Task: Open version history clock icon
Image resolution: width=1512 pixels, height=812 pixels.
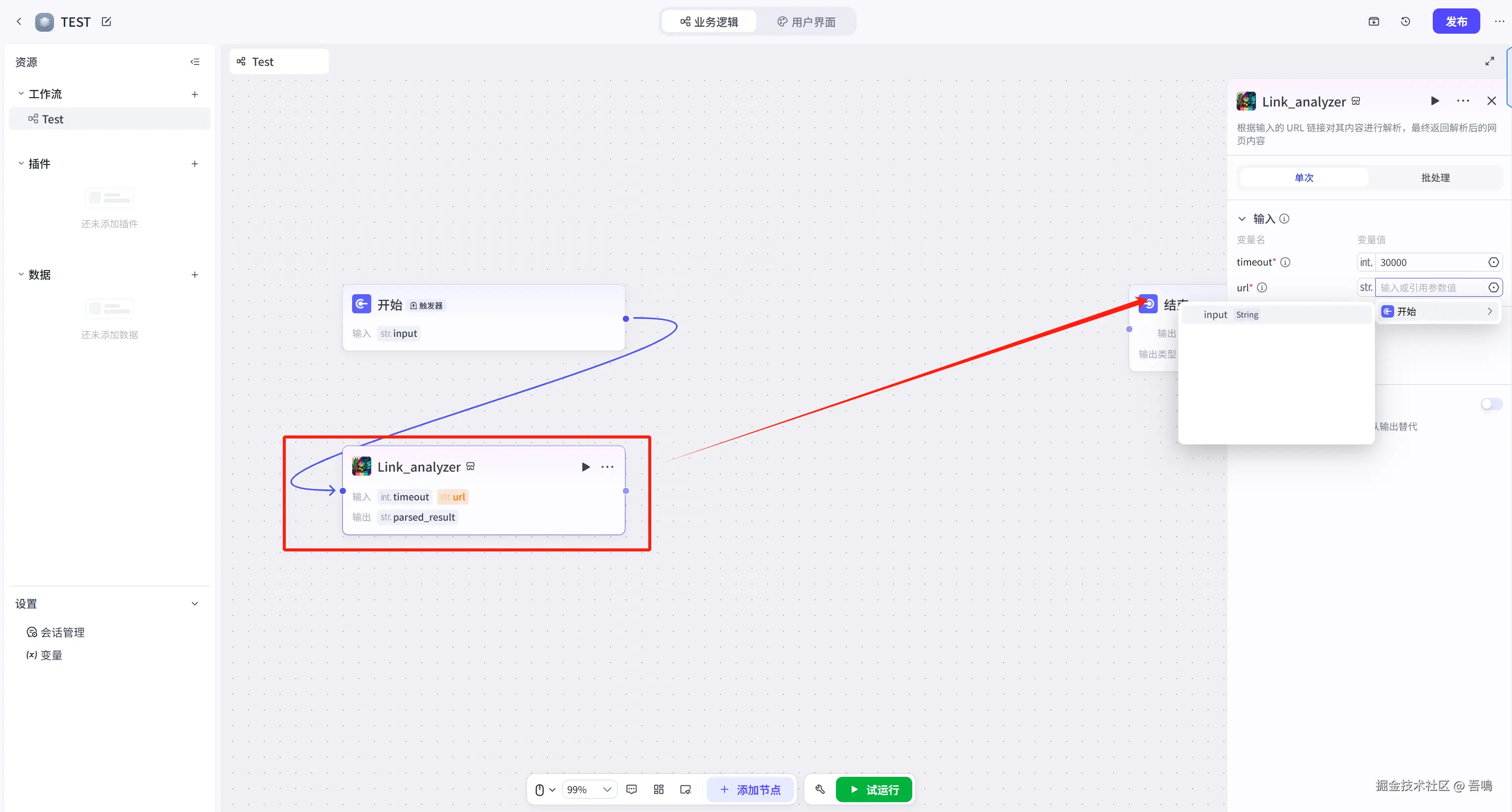Action: tap(1405, 22)
